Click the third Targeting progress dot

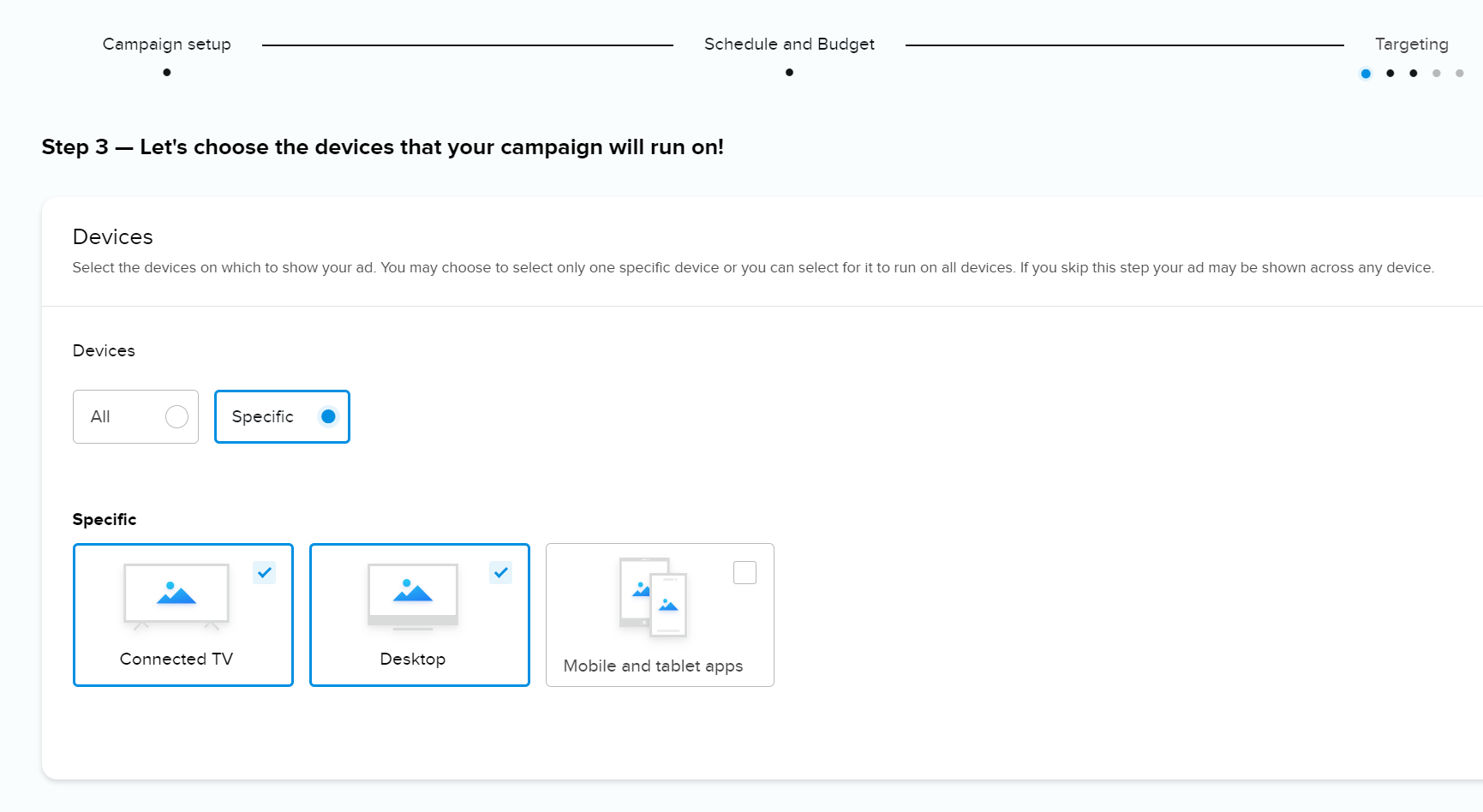coord(1413,74)
